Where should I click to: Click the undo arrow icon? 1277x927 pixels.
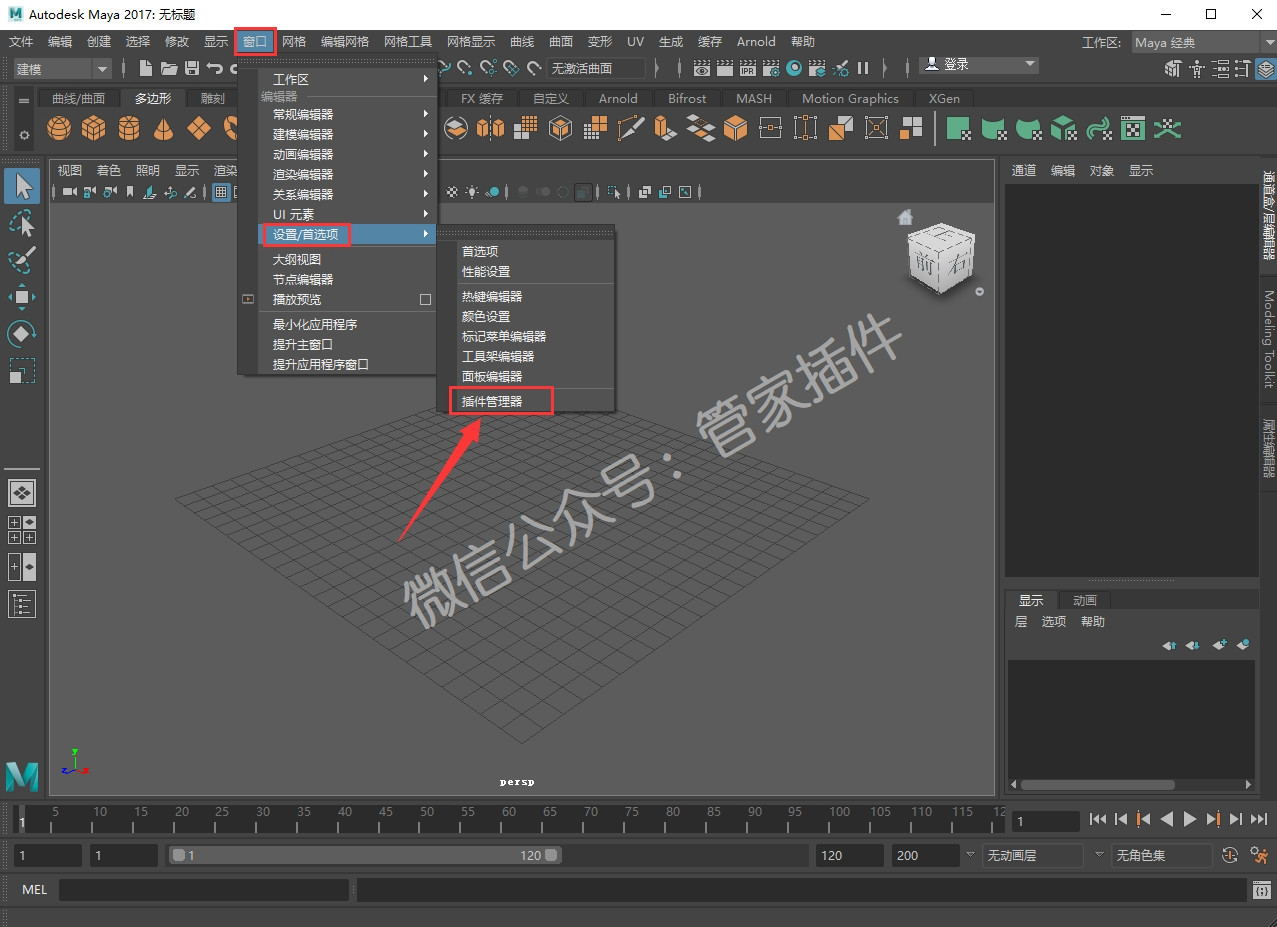214,68
